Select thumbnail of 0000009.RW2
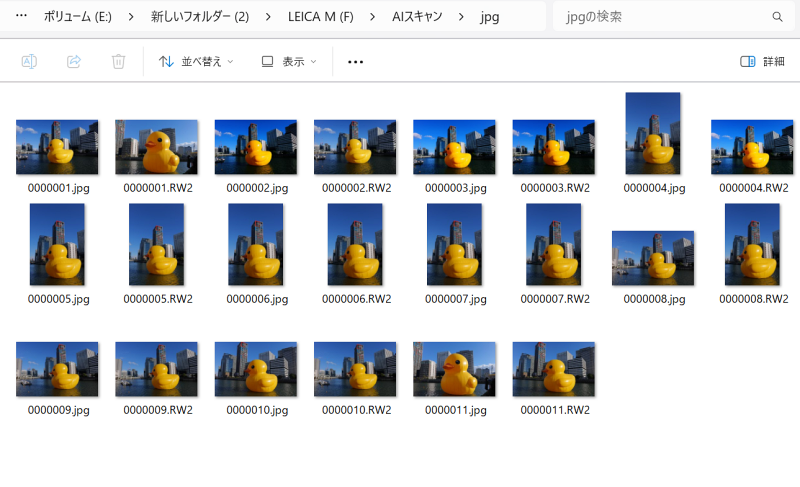Screen dimensions: 800x487 [x=157, y=369]
